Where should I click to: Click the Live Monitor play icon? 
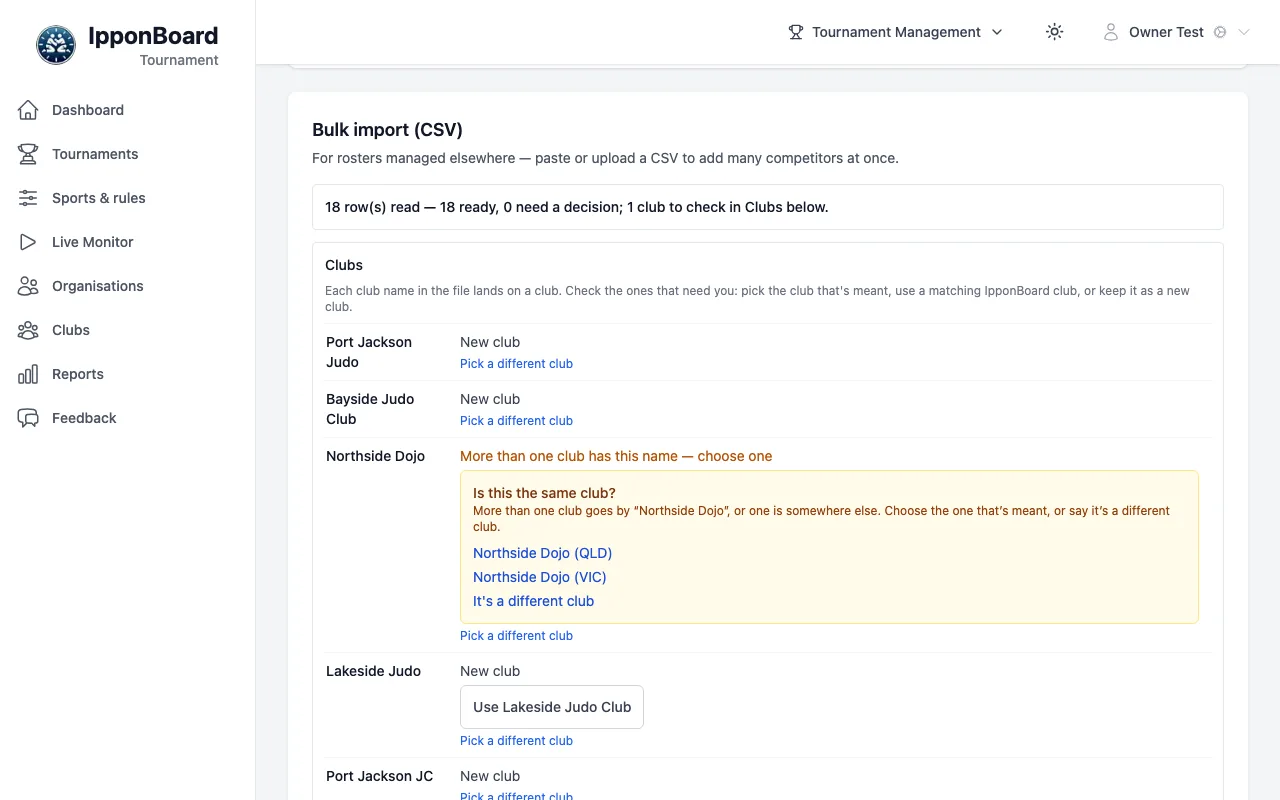pyautogui.click(x=28, y=242)
